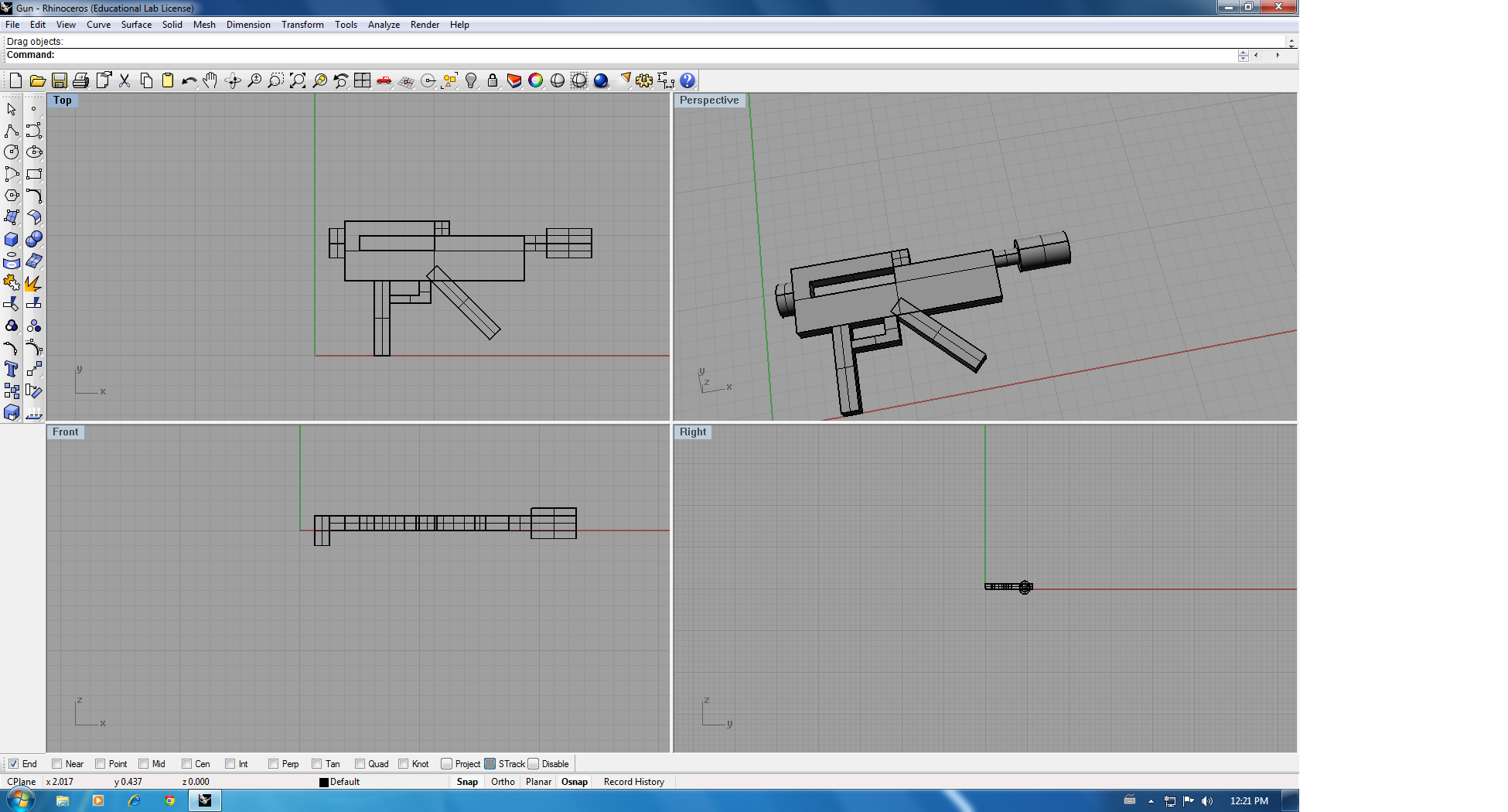Click the command history scroll arrow
1508x812 pixels.
coord(1291,42)
